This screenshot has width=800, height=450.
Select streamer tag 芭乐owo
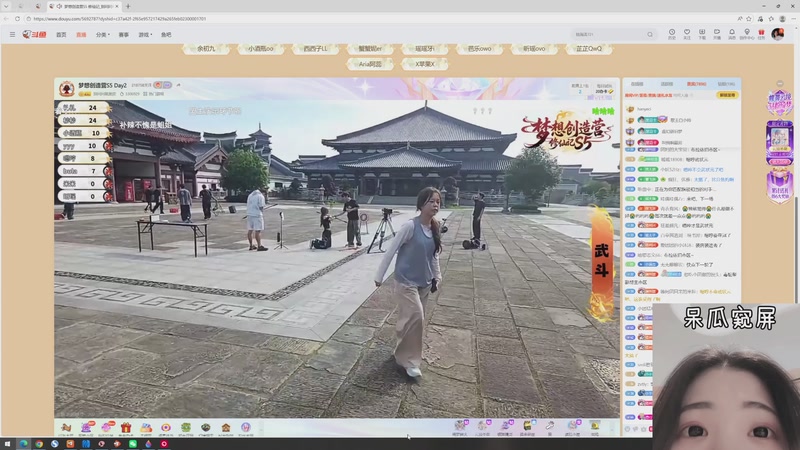coord(480,49)
